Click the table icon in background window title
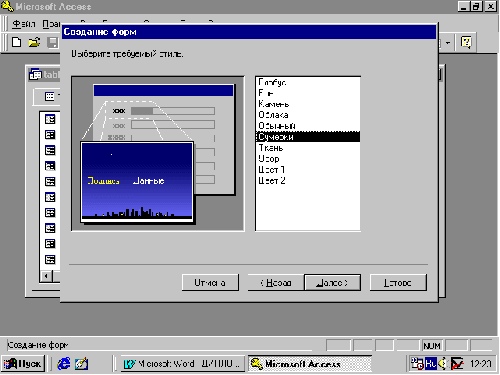The height and width of the screenshot is (375, 500). coord(35,74)
